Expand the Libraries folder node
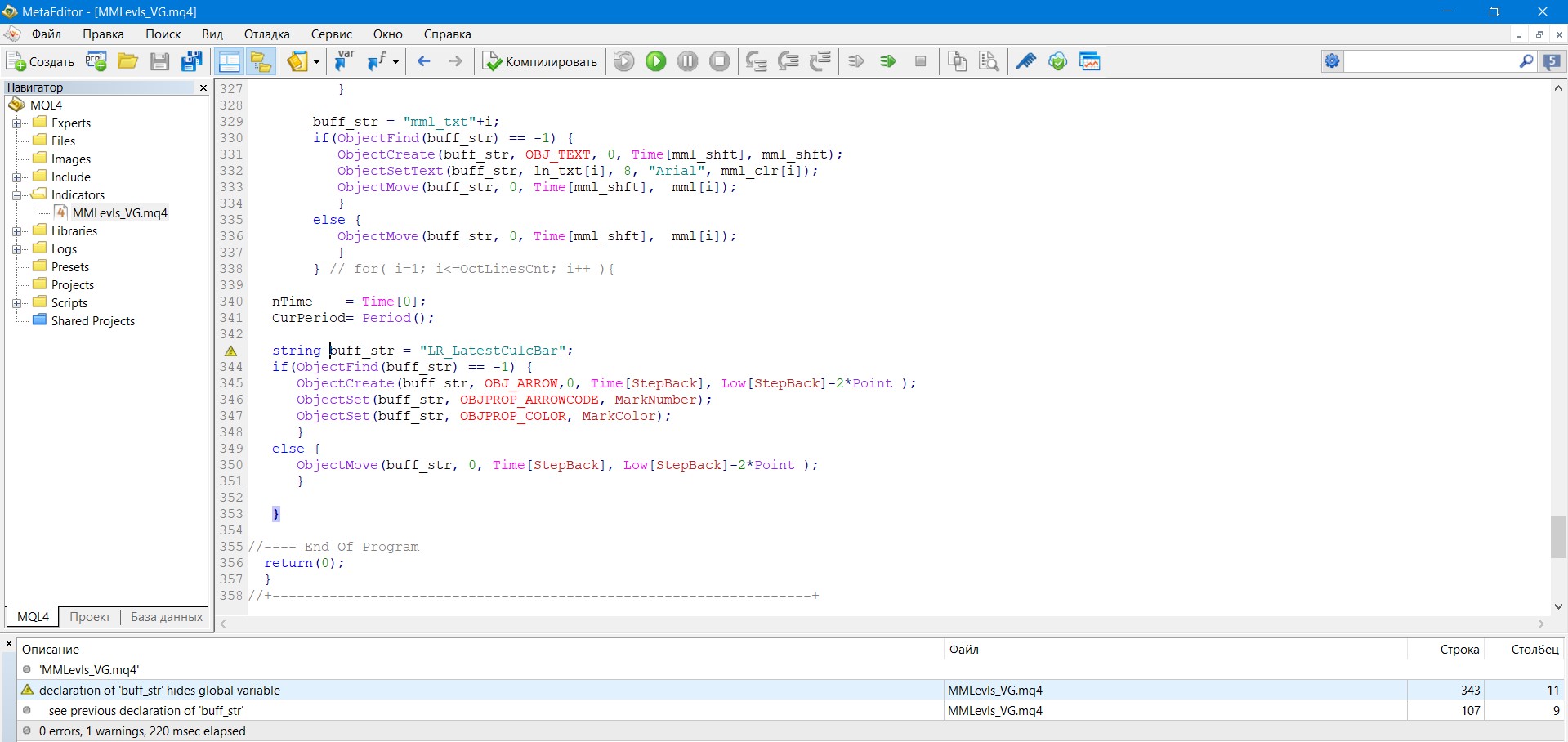Viewport: 1568px width, 742px height. [x=16, y=231]
